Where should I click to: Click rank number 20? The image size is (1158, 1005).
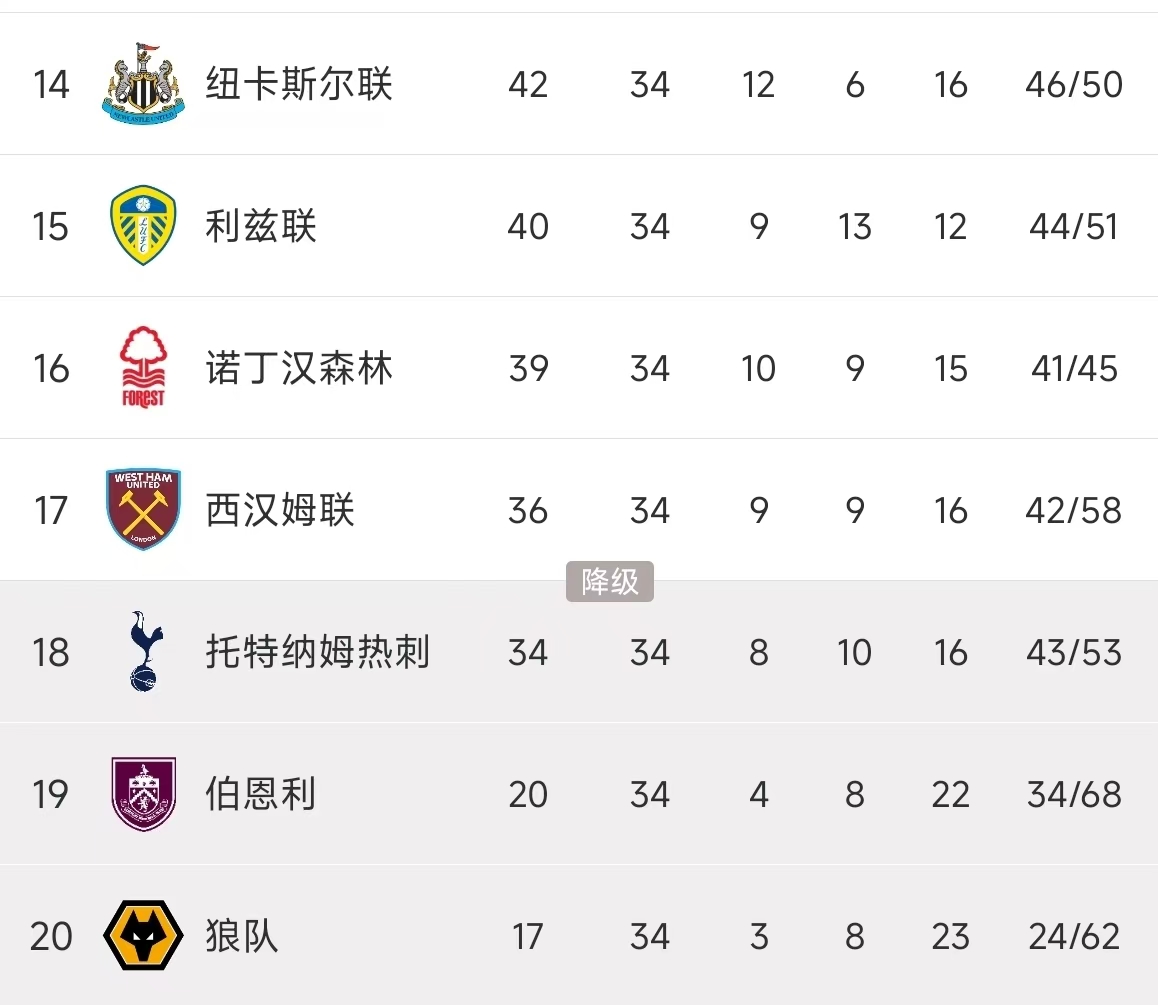(51, 936)
